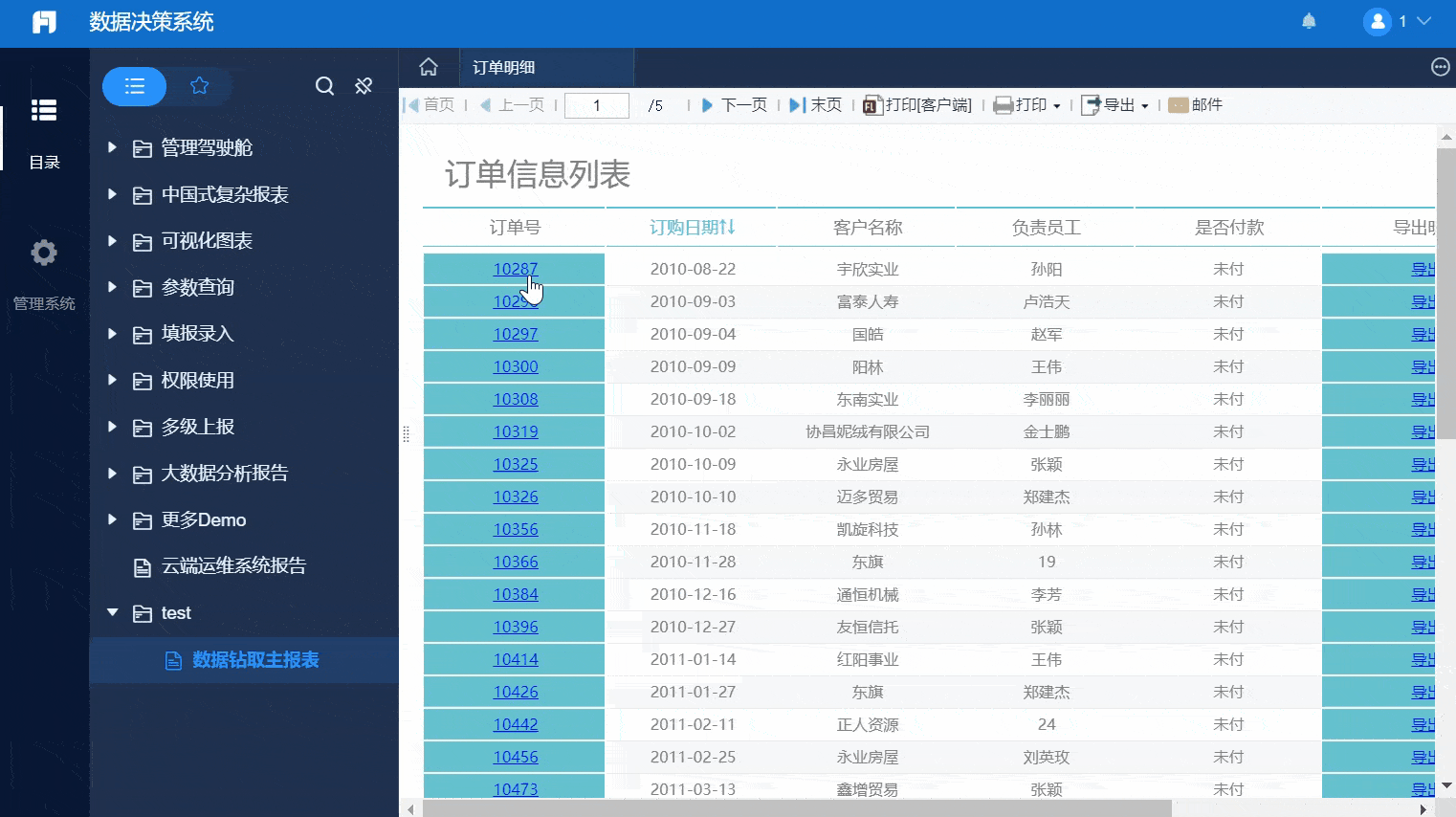Image resolution: width=1456 pixels, height=817 pixels.
Task: Click the pin icon in sidebar header
Action: coord(364,86)
